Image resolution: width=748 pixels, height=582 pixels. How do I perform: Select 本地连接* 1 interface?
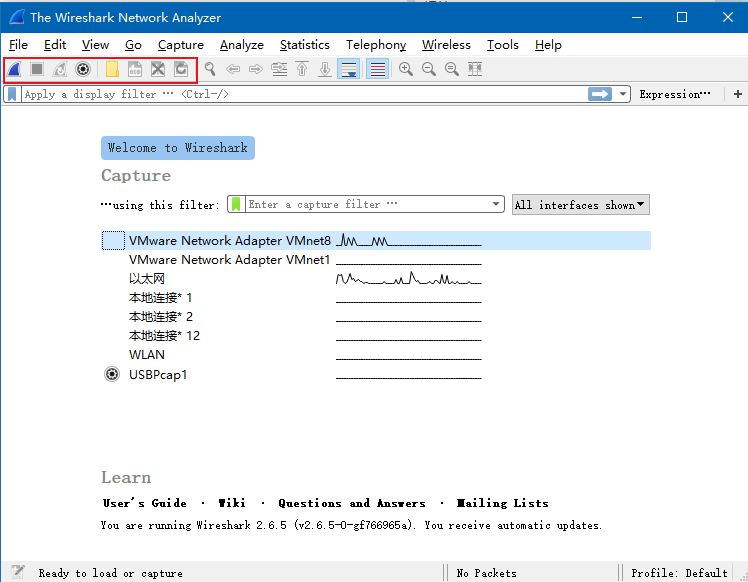376,298
